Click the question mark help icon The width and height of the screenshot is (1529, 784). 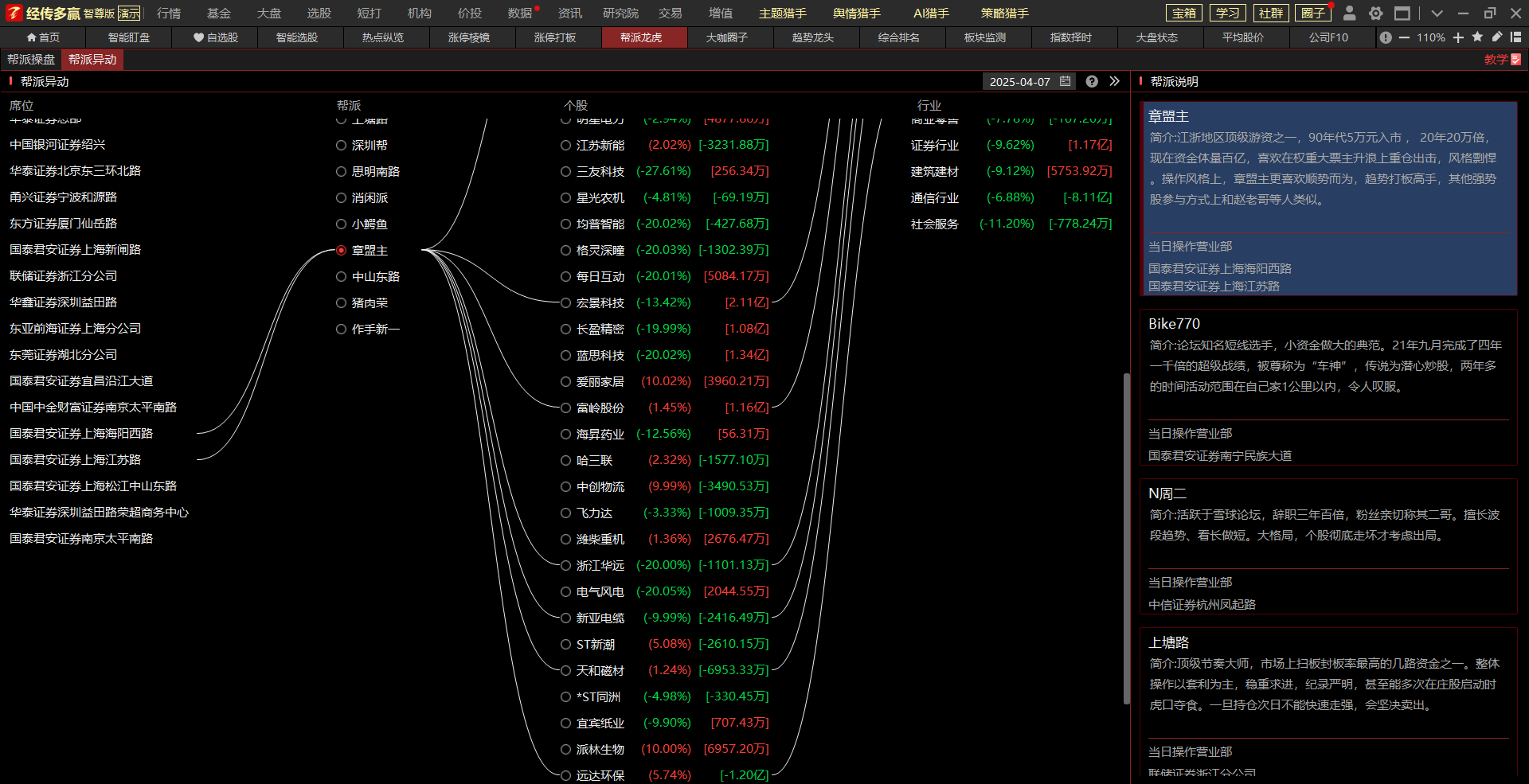coord(1092,81)
